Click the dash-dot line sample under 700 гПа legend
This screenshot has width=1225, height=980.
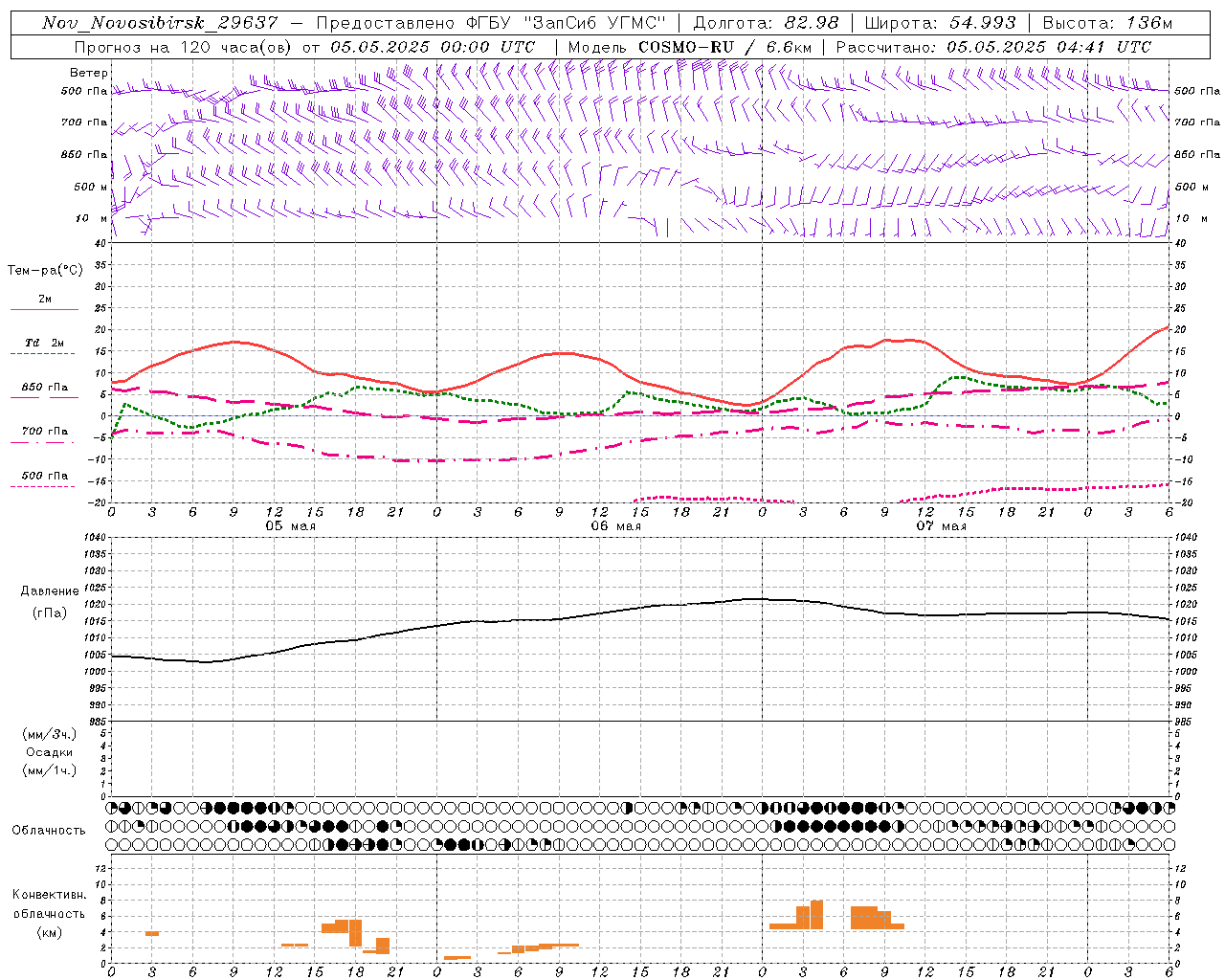click(44, 442)
